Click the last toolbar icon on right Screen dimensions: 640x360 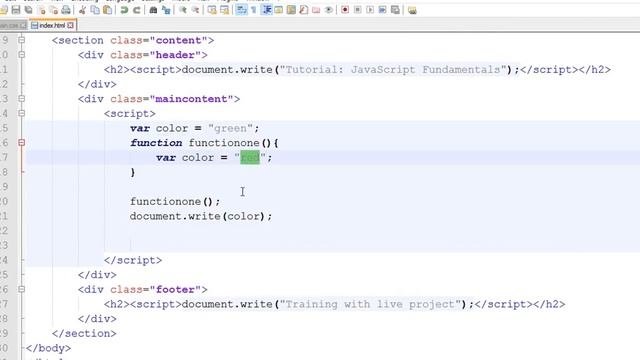pyautogui.click(x=412, y=10)
